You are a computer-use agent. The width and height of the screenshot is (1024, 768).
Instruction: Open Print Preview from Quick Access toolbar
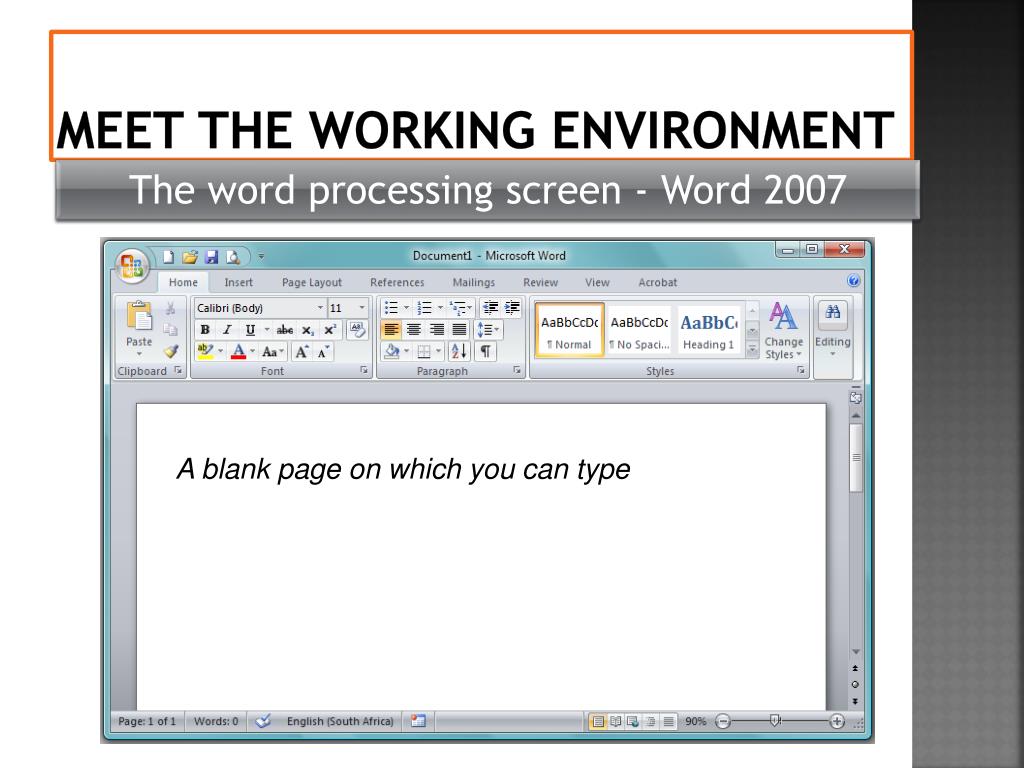[233, 257]
